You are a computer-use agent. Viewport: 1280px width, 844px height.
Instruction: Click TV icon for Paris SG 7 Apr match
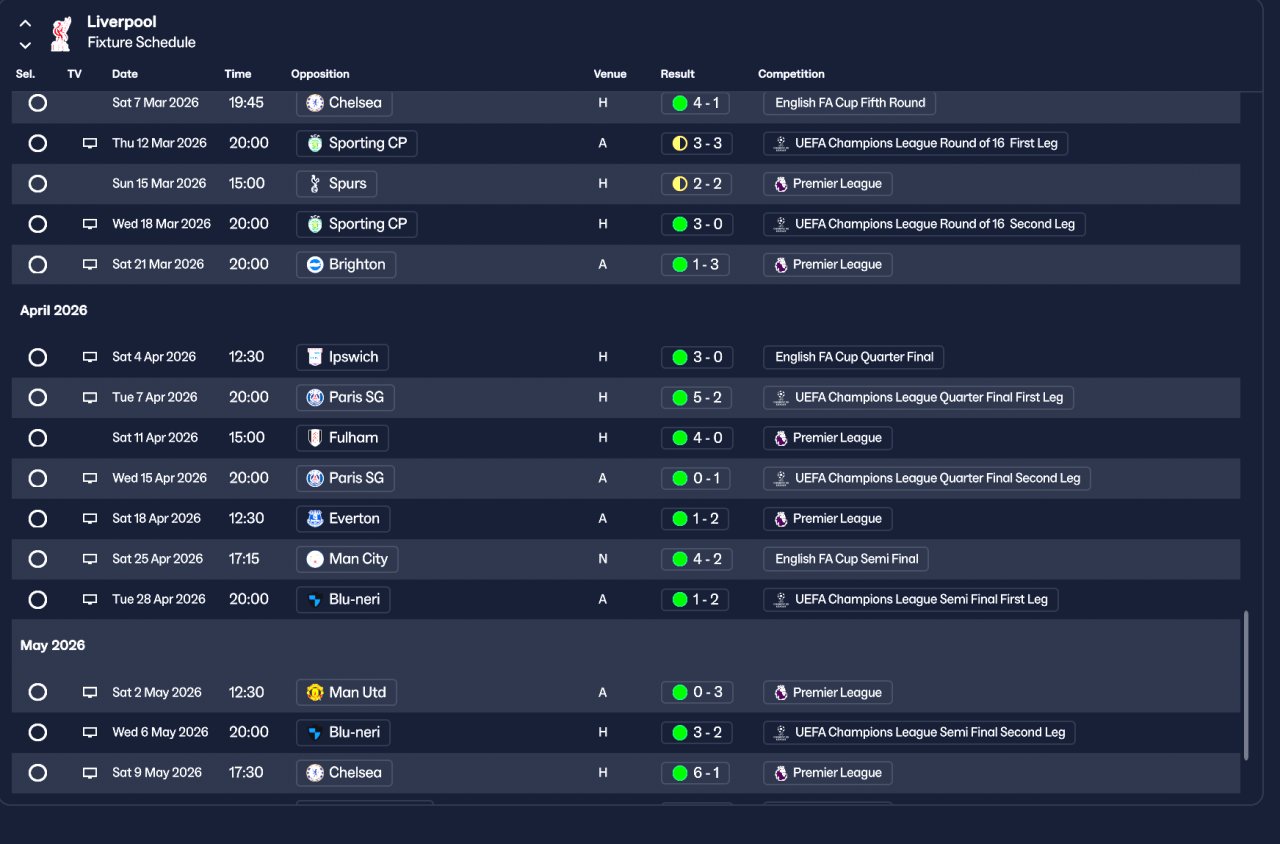pyautogui.click(x=90, y=398)
